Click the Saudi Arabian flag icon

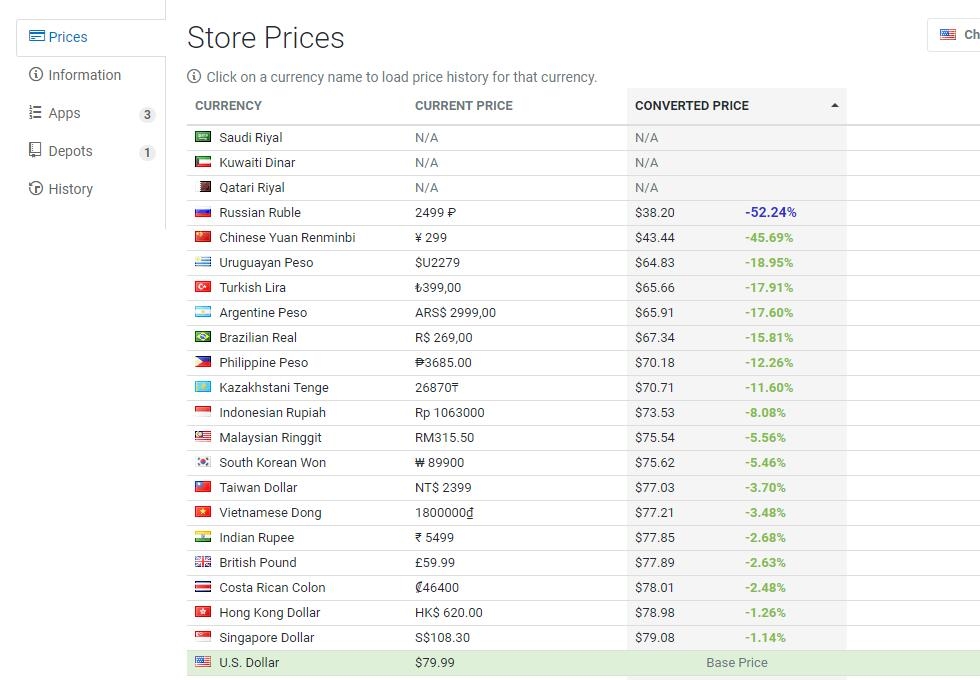tap(202, 137)
